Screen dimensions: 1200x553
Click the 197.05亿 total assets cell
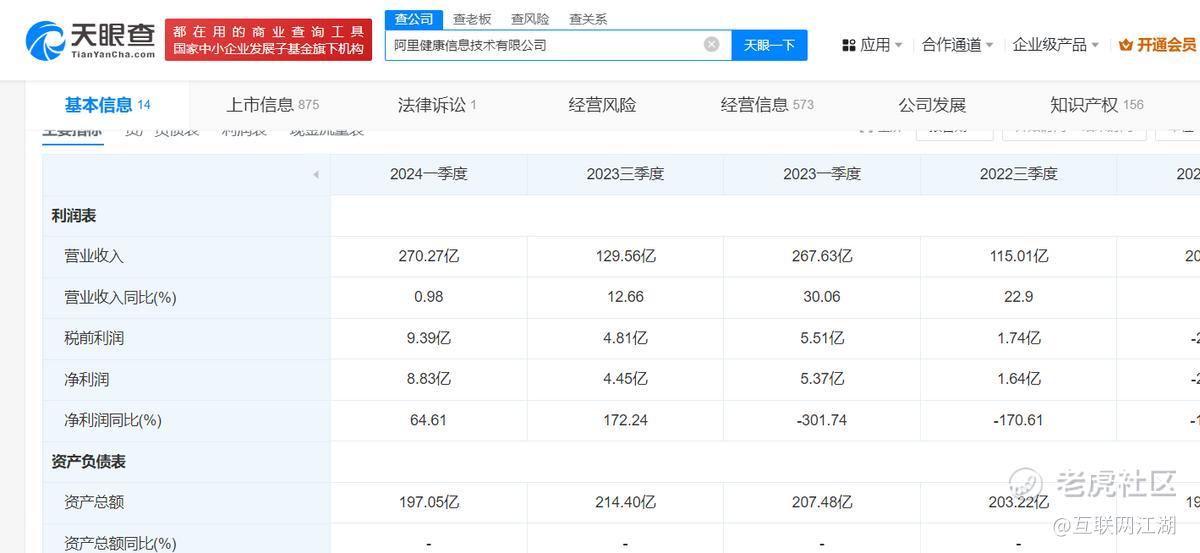(429, 502)
